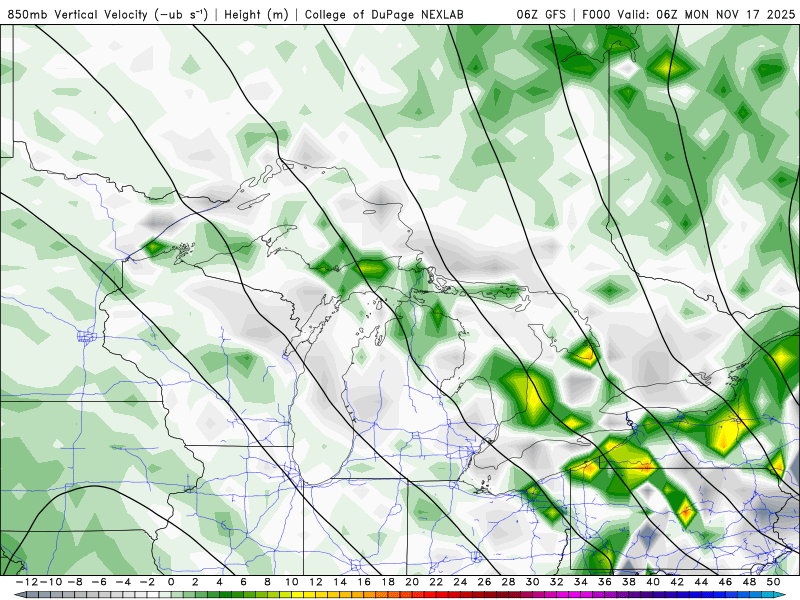Click the '16' color scale label
800x600 pixels.
click(x=364, y=582)
